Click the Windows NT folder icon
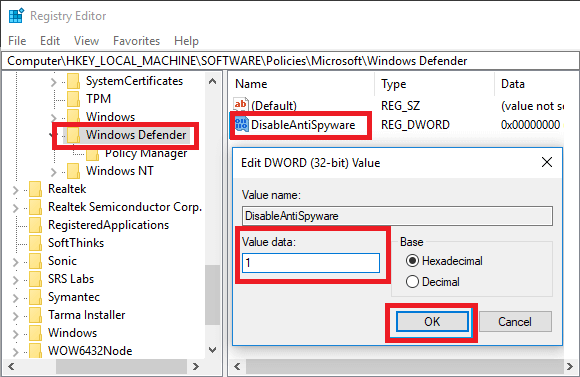Screen dimensions: 580x377 coord(73,171)
